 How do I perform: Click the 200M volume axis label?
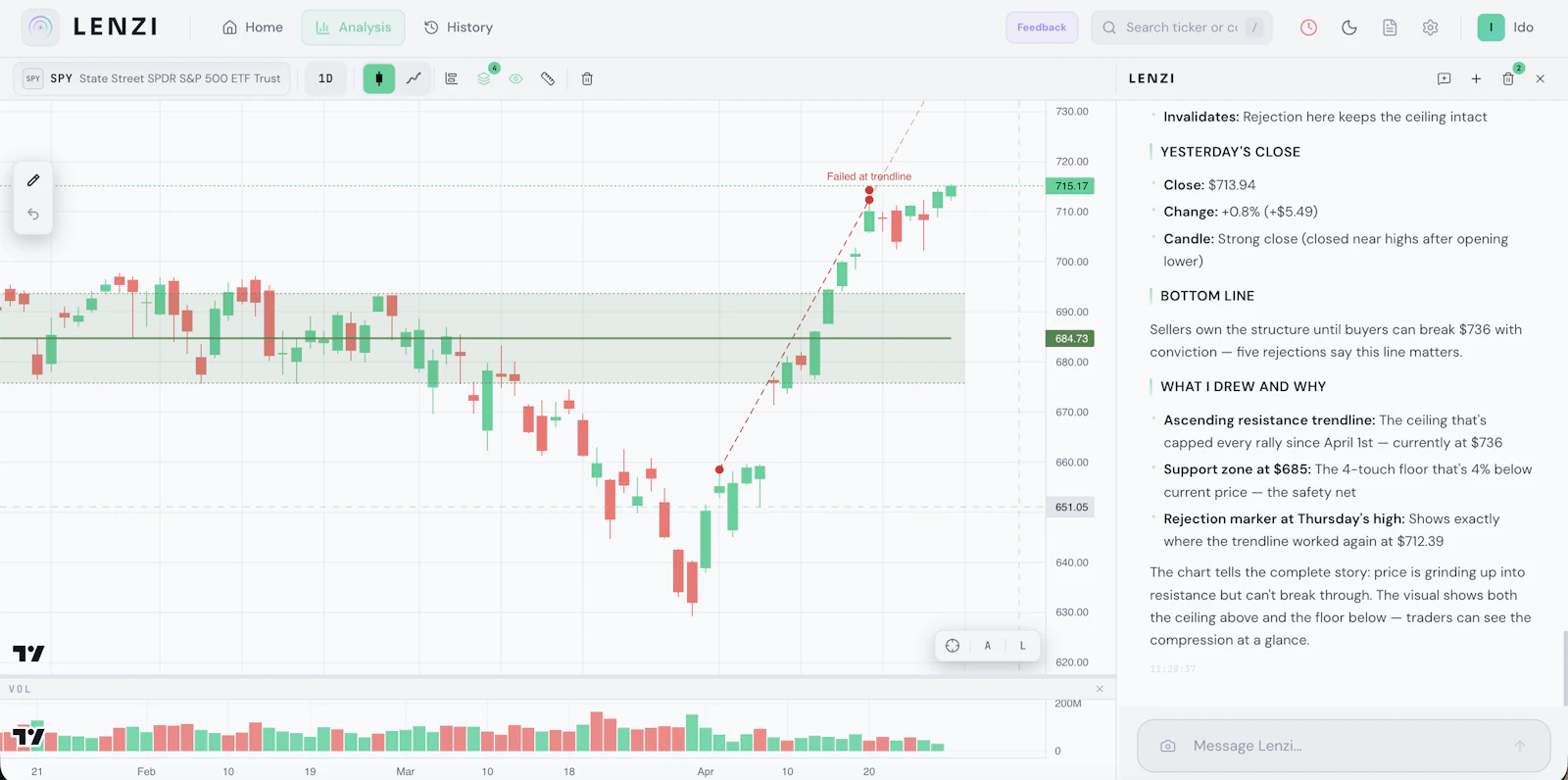tap(1068, 704)
